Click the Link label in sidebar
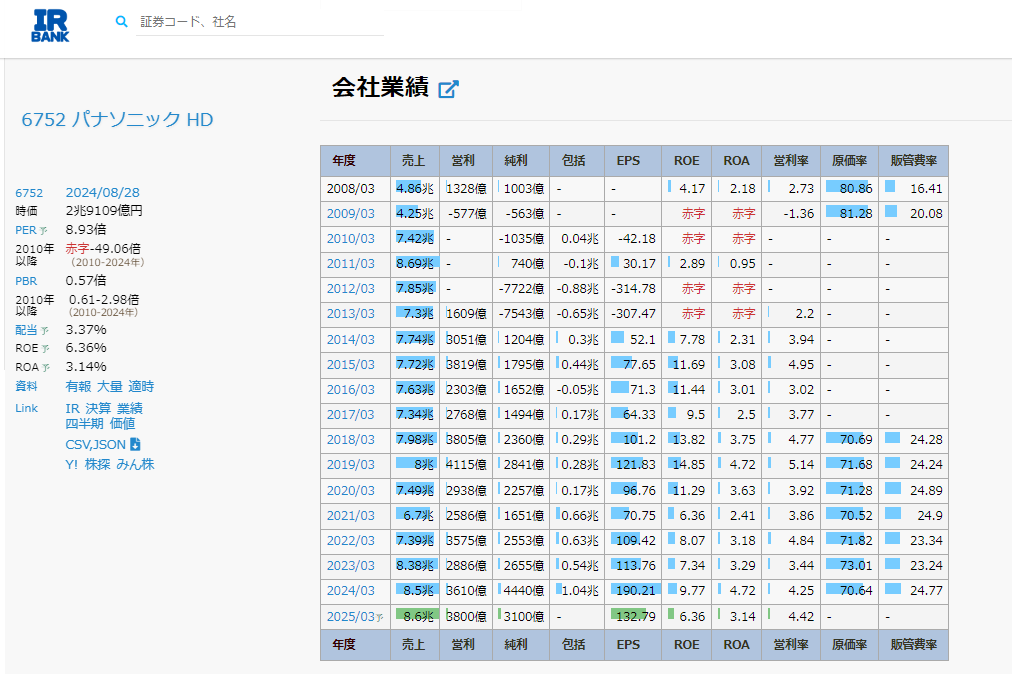Screen dimensions: 1012x674 26,408
